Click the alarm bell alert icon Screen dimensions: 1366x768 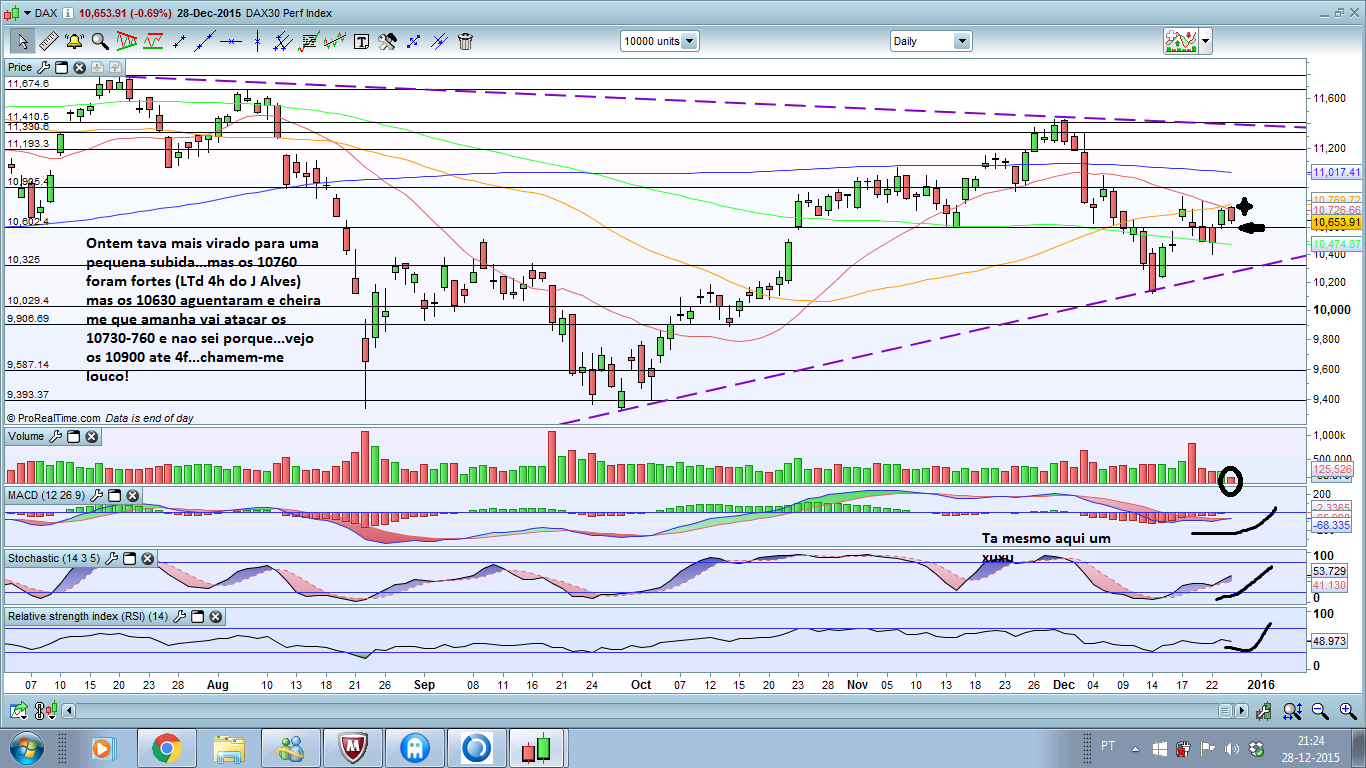pos(74,41)
